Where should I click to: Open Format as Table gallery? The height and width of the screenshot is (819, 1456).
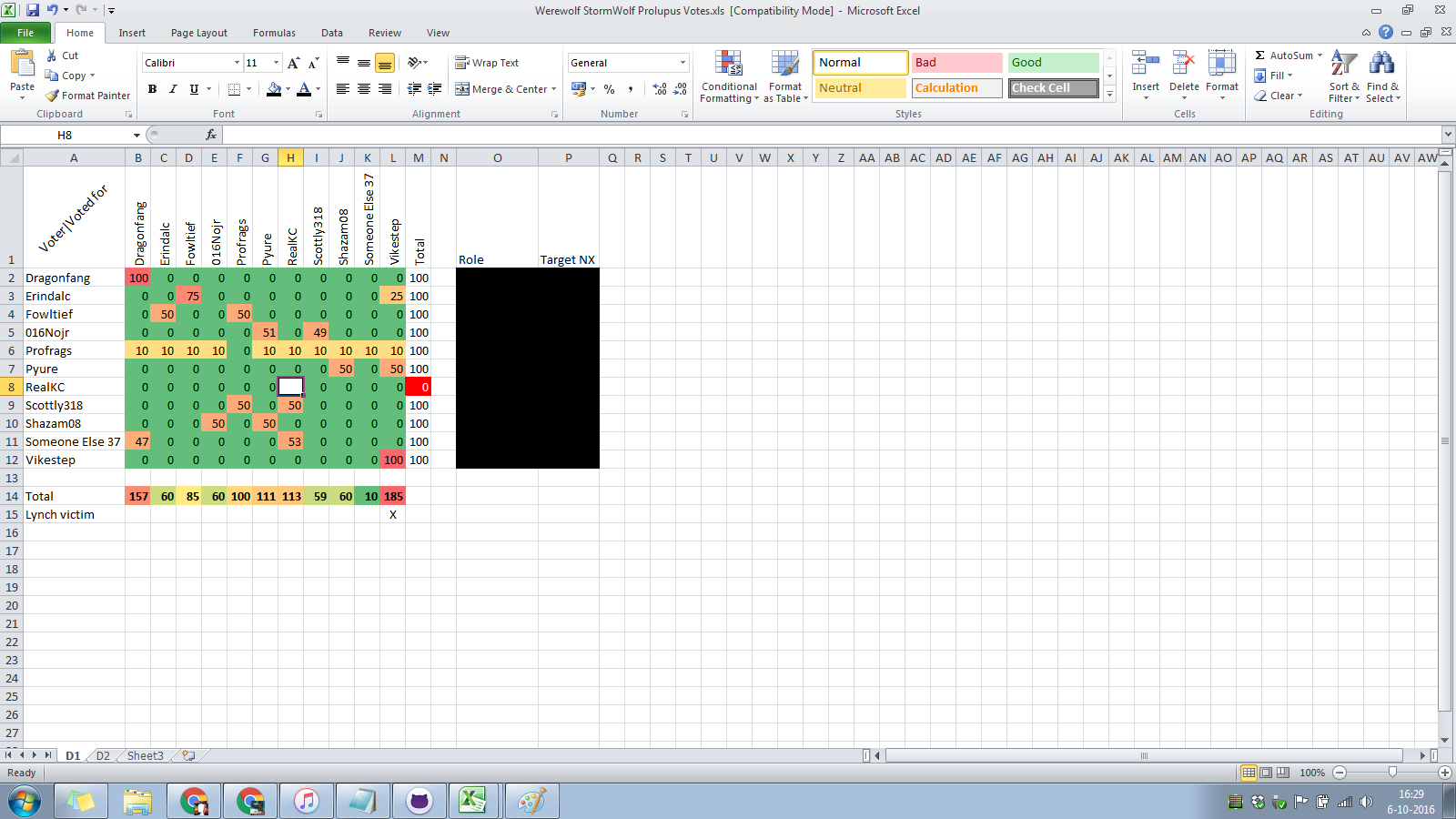[785, 77]
